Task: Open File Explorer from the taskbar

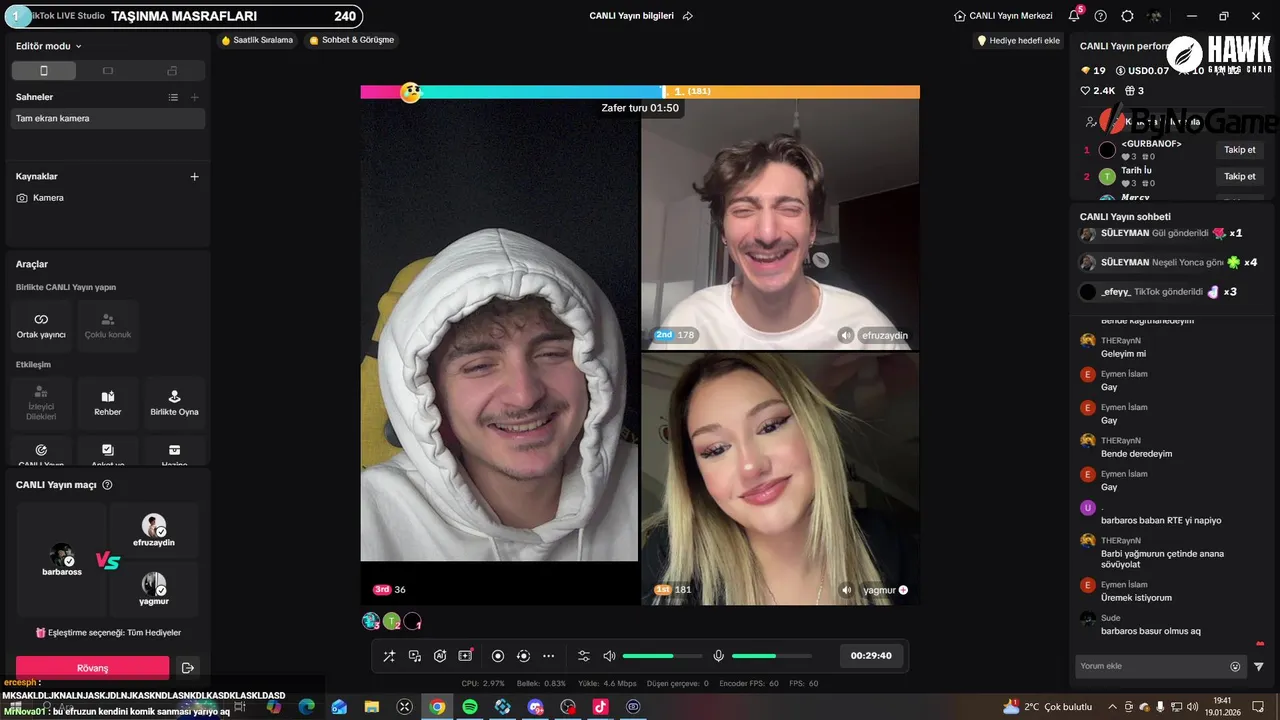Action: click(x=372, y=706)
